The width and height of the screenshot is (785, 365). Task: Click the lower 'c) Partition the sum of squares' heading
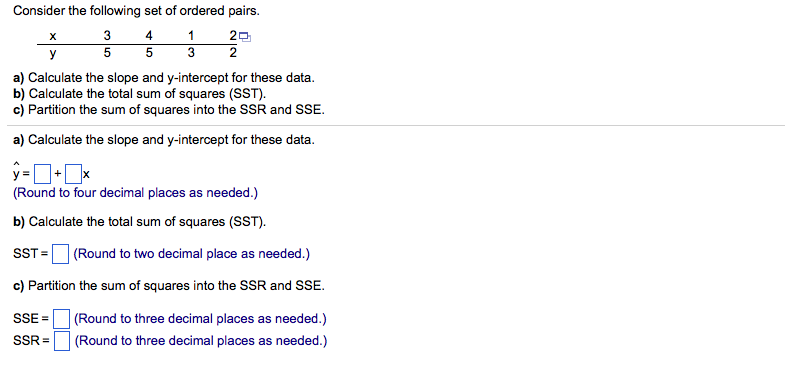tap(169, 286)
